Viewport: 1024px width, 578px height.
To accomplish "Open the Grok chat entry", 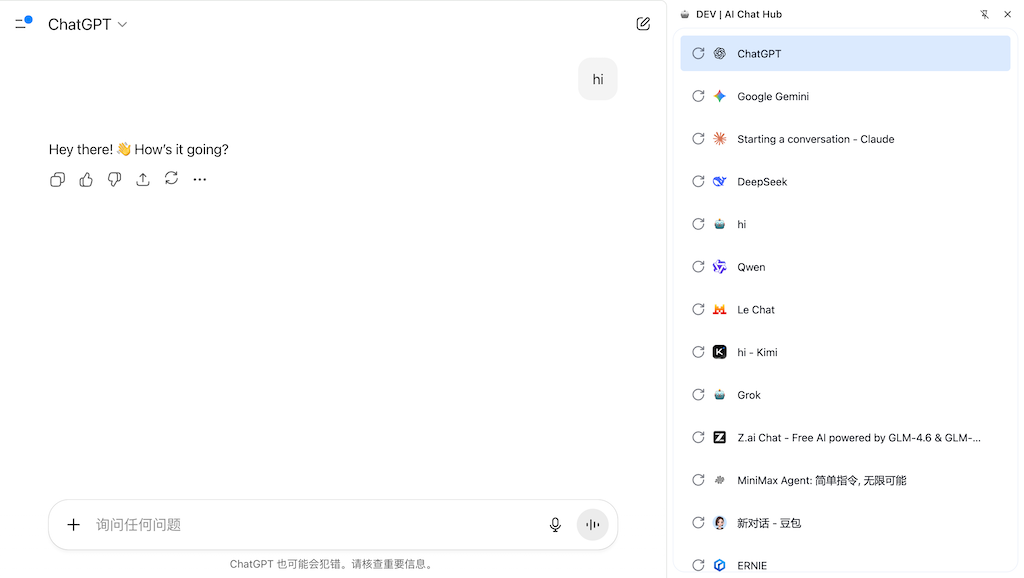I will point(845,395).
